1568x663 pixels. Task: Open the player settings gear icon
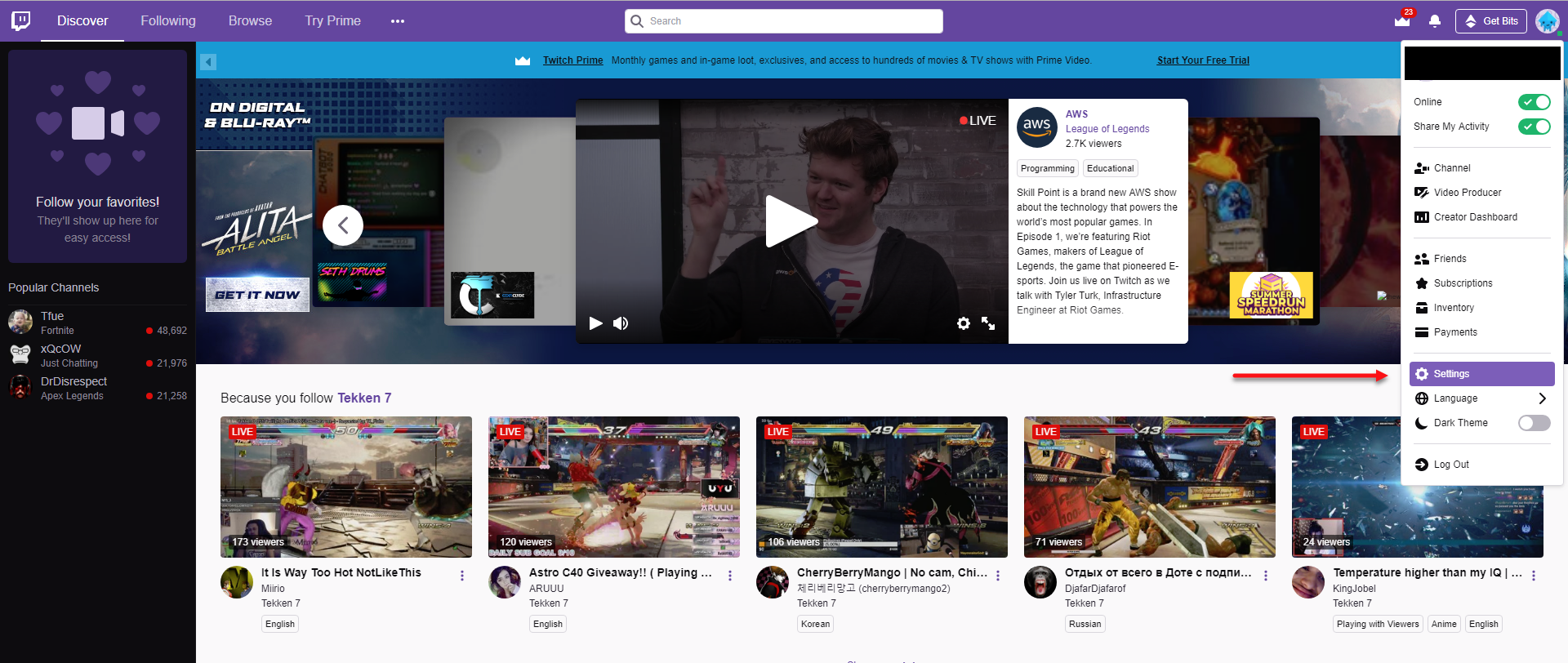click(x=964, y=323)
